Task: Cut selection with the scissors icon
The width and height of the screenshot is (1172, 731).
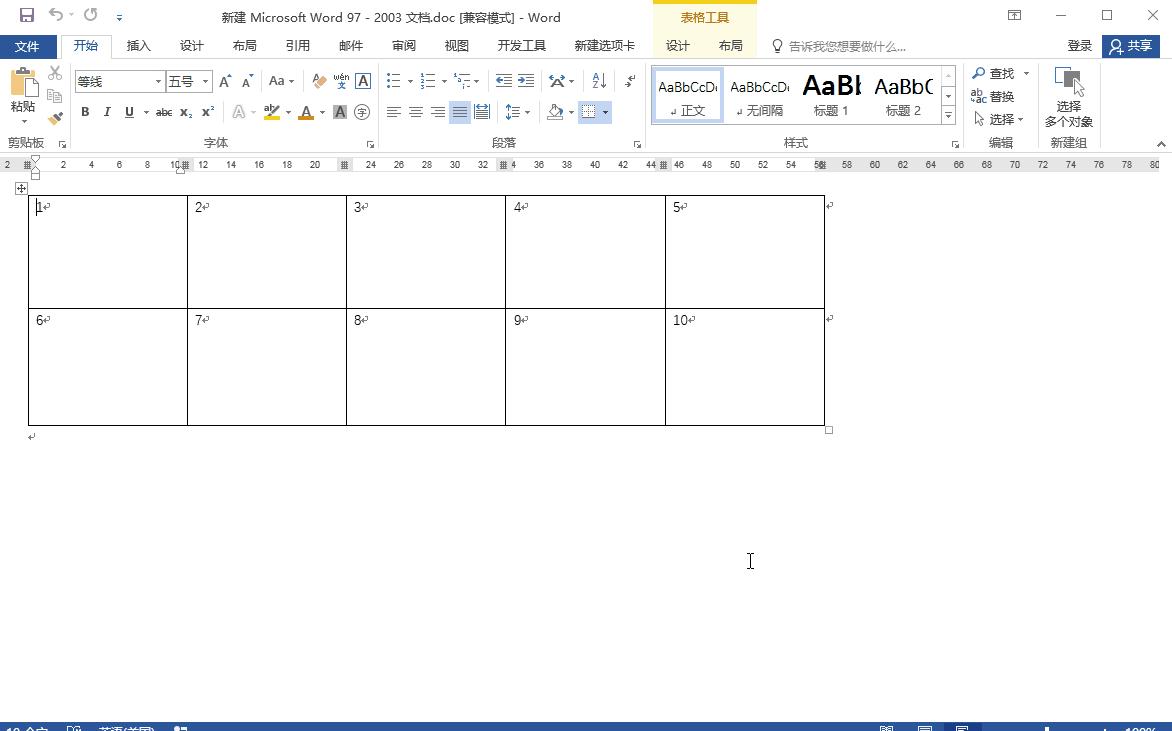Action: (55, 73)
